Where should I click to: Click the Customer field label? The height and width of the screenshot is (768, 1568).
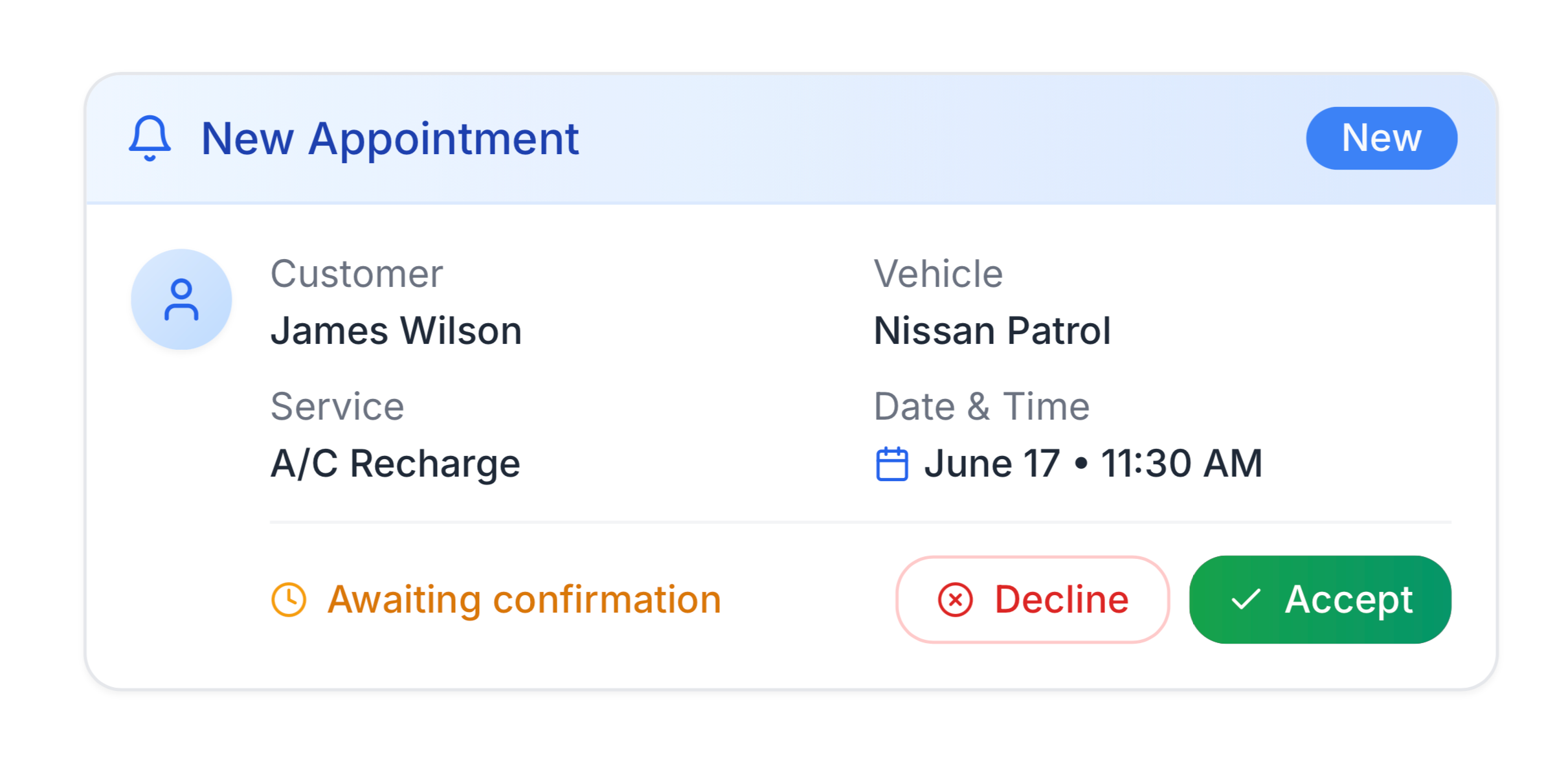pyautogui.click(x=357, y=273)
